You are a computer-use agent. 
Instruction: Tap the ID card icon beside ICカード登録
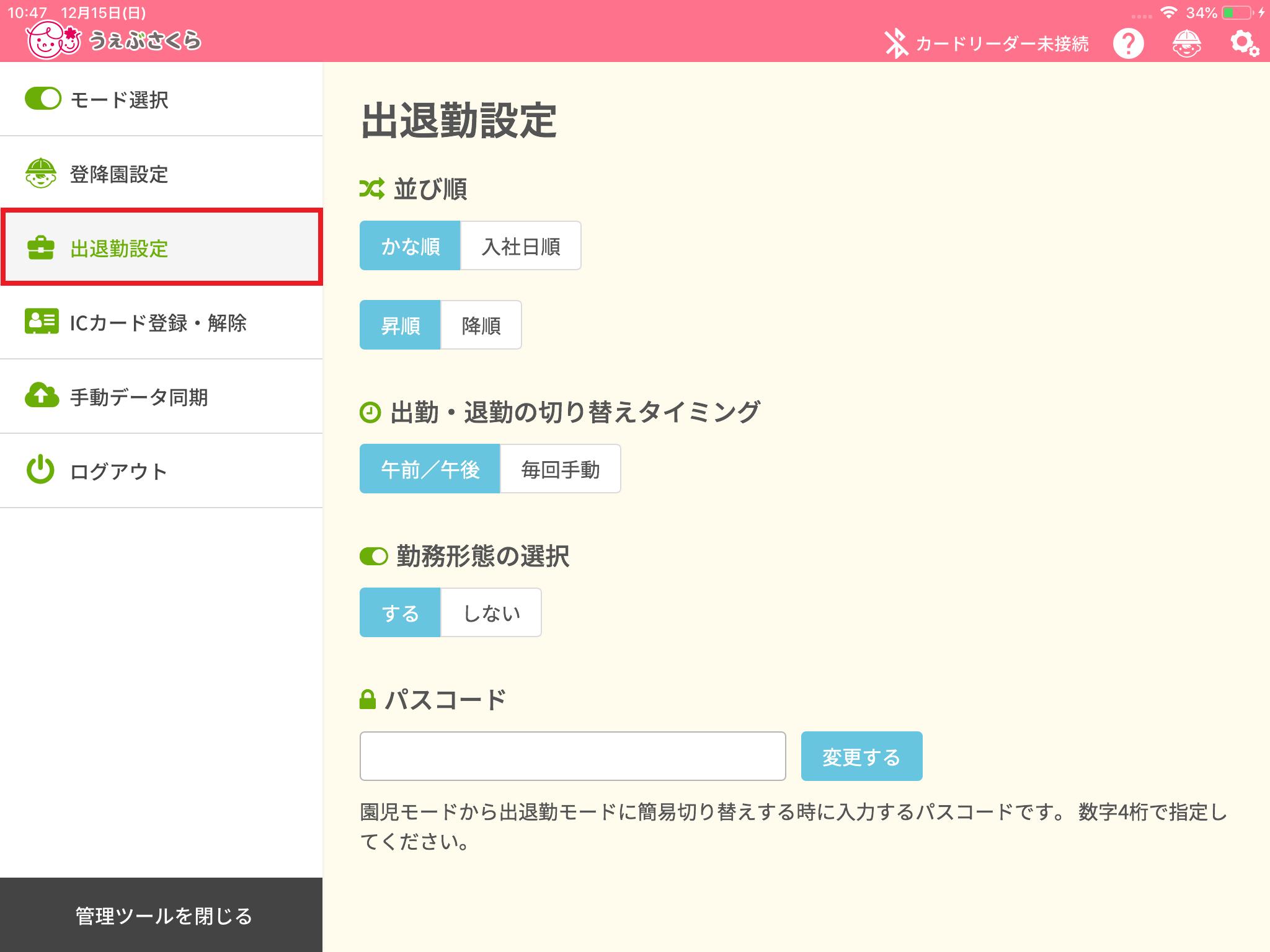[x=42, y=321]
